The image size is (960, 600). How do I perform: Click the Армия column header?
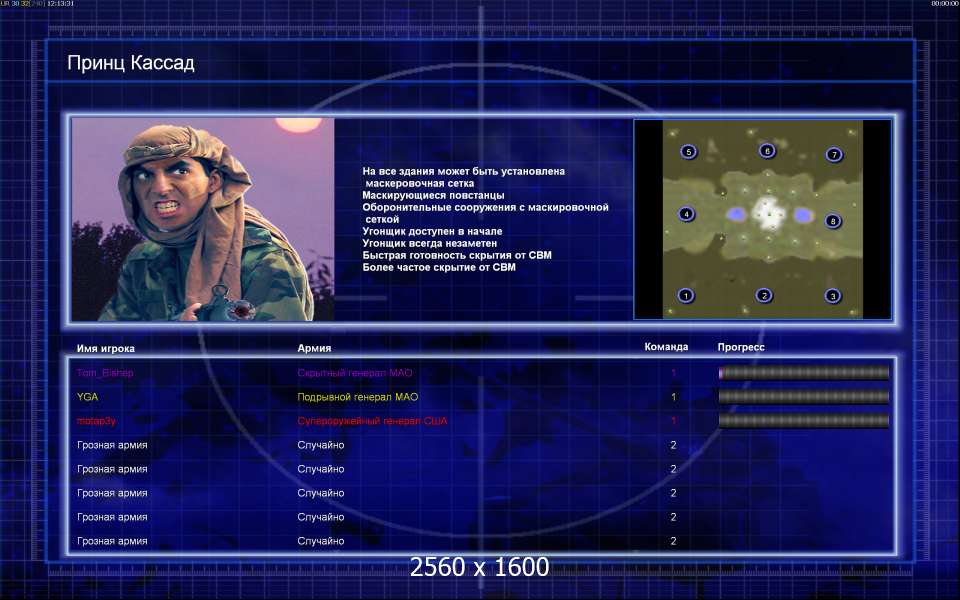click(x=314, y=348)
